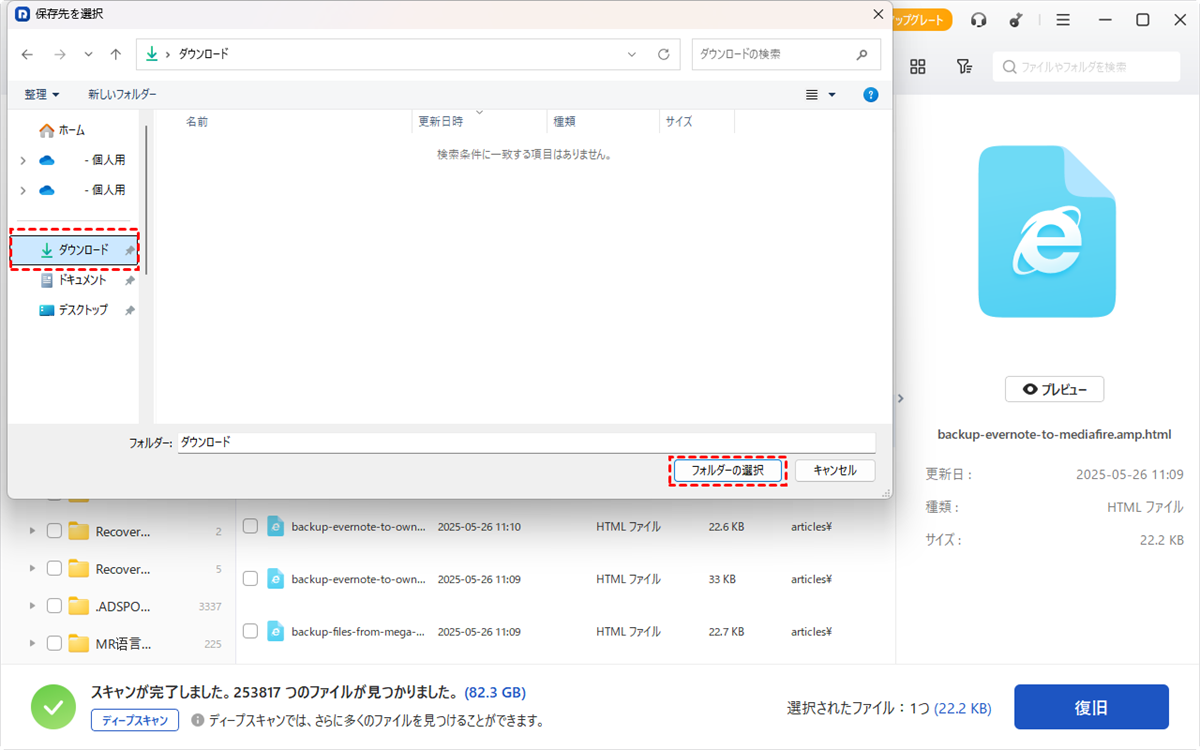
Task: Click the キャンセル button
Action: [x=835, y=470]
